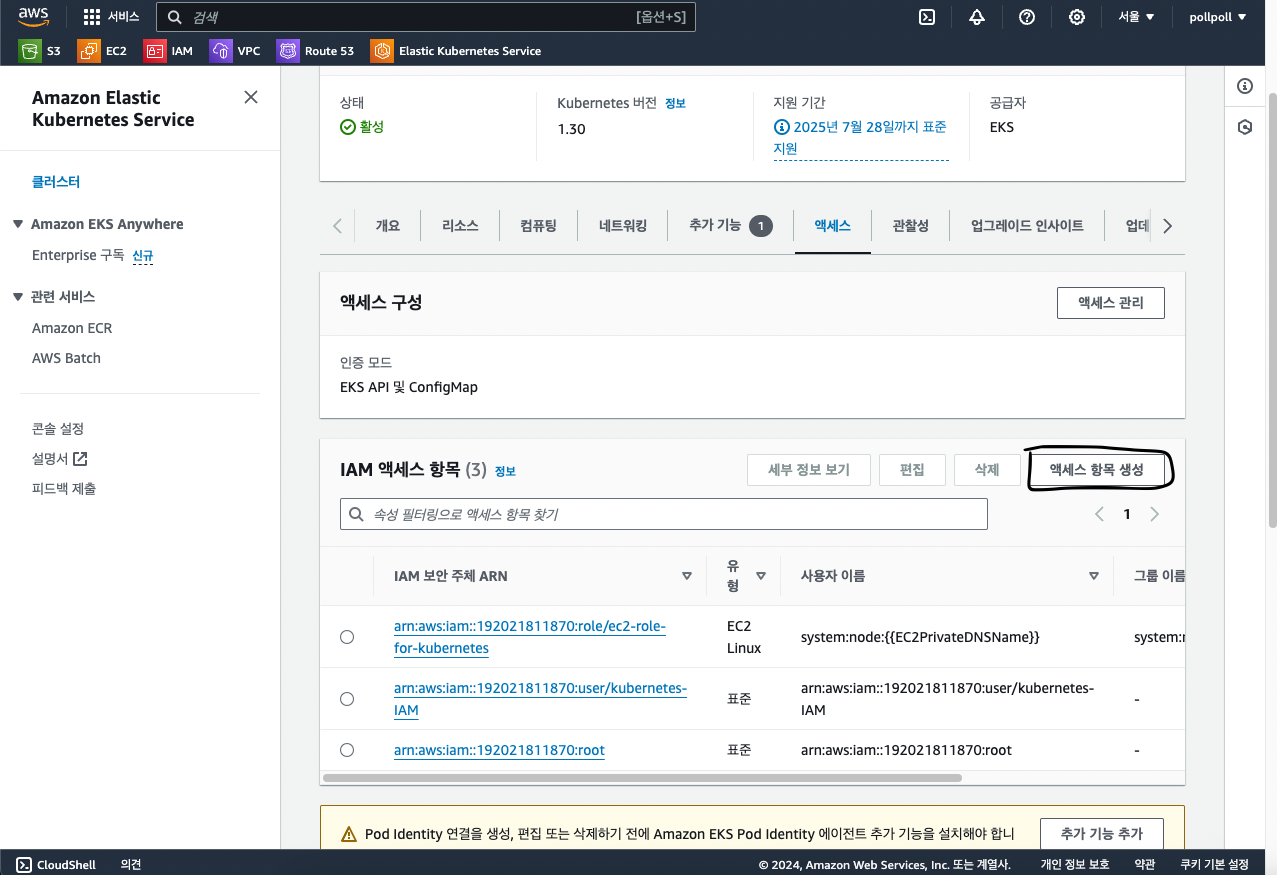Focus the access entry filter search field
The height and width of the screenshot is (875, 1277).
pyautogui.click(x=664, y=514)
